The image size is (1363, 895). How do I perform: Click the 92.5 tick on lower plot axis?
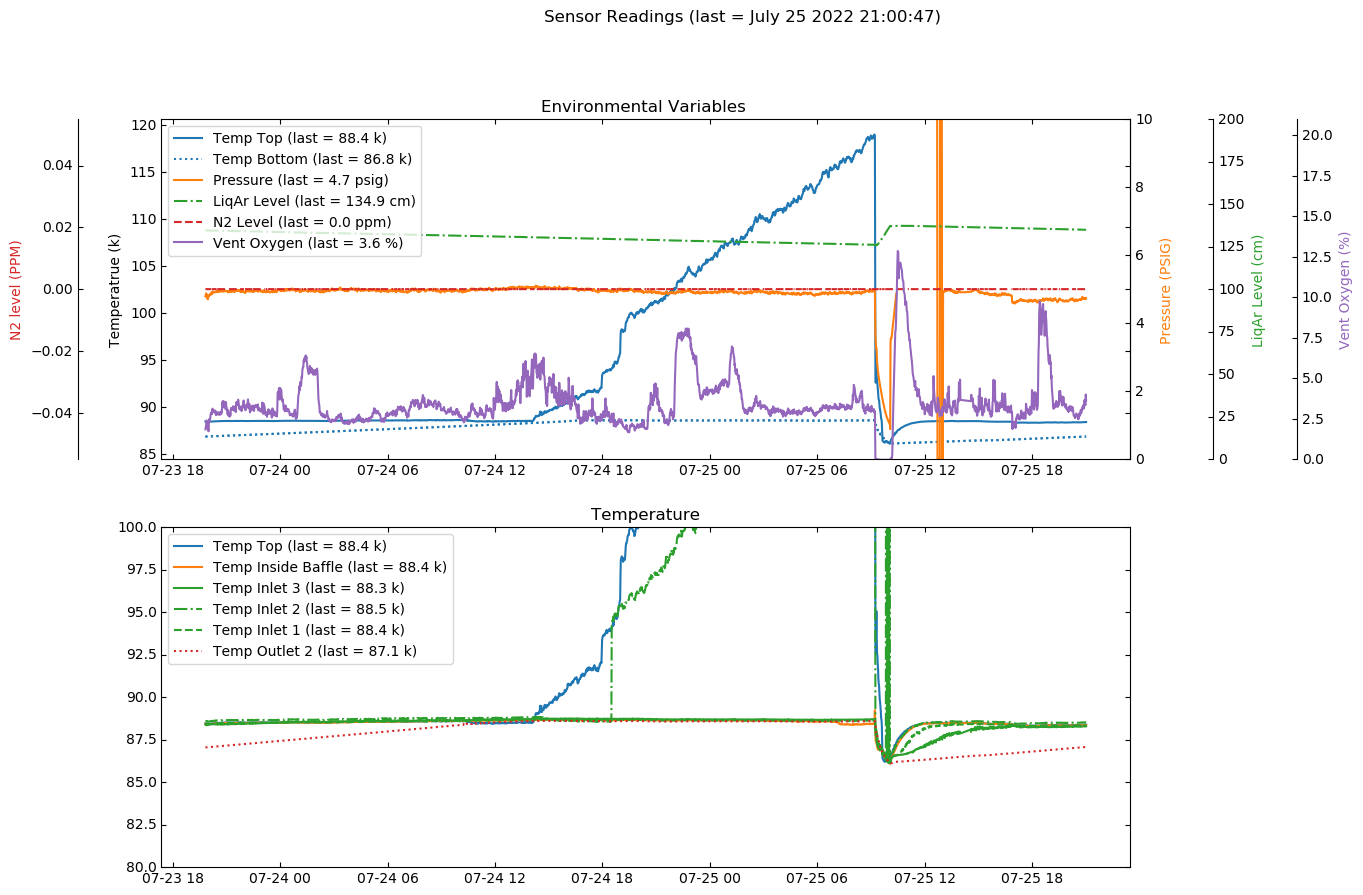pos(143,654)
